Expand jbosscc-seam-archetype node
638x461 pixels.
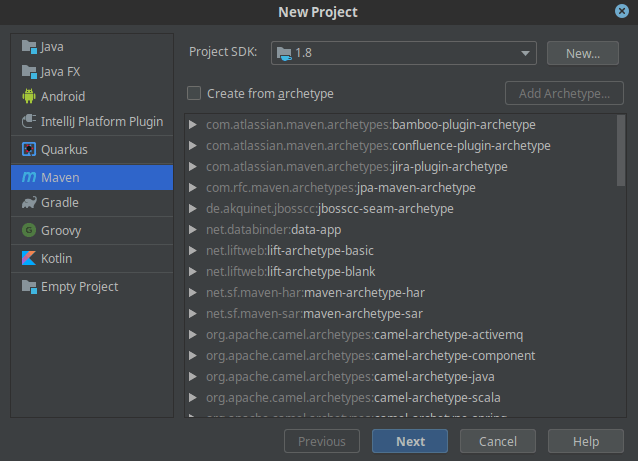tap(193, 209)
